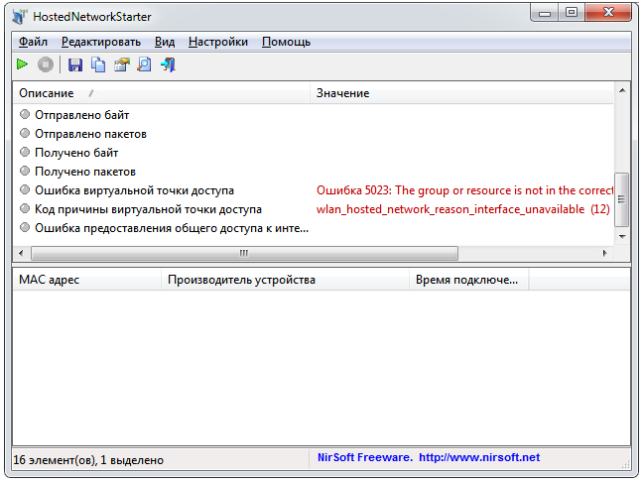
Task: Click the gray stop hosted network icon
Action: pos(46,65)
